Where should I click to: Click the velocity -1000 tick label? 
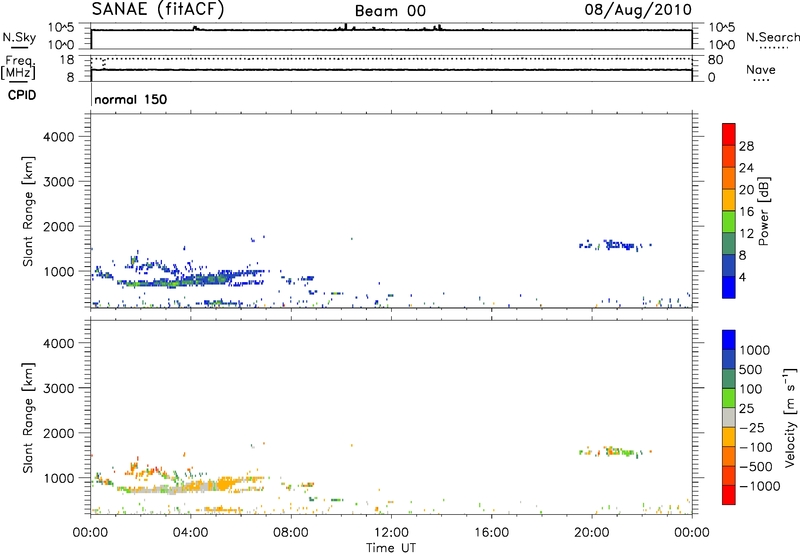tap(759, 486)
